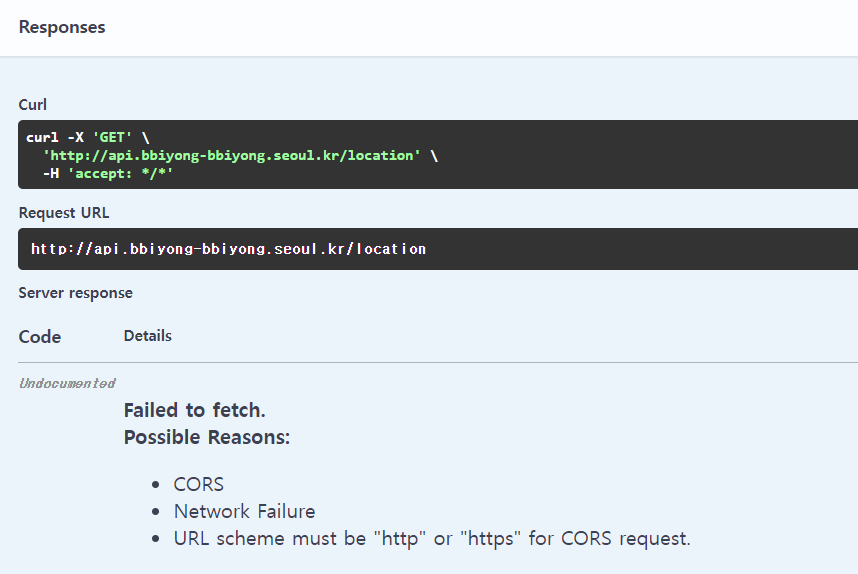
Task: Click the Responses section heading
Action: coord(62,27)
